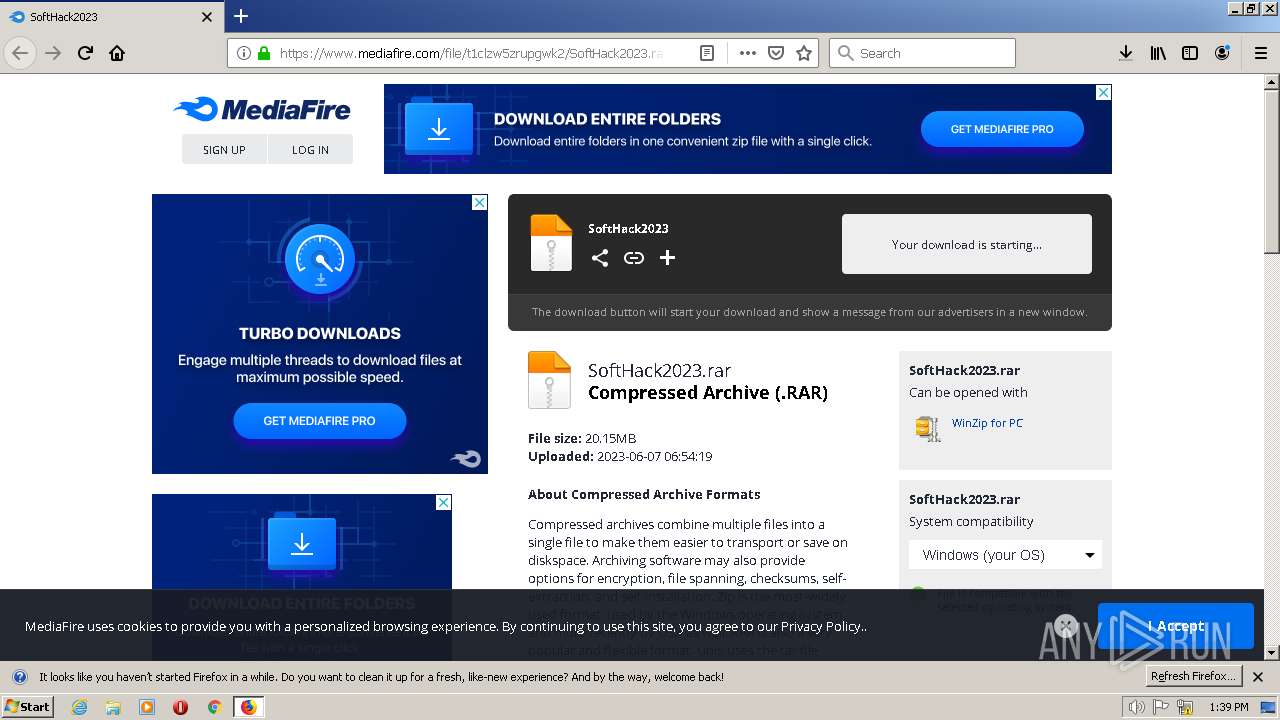Go back to the previous page
Image resolution: width=1280 pixels, height=720 pixels.
[20, 53]
